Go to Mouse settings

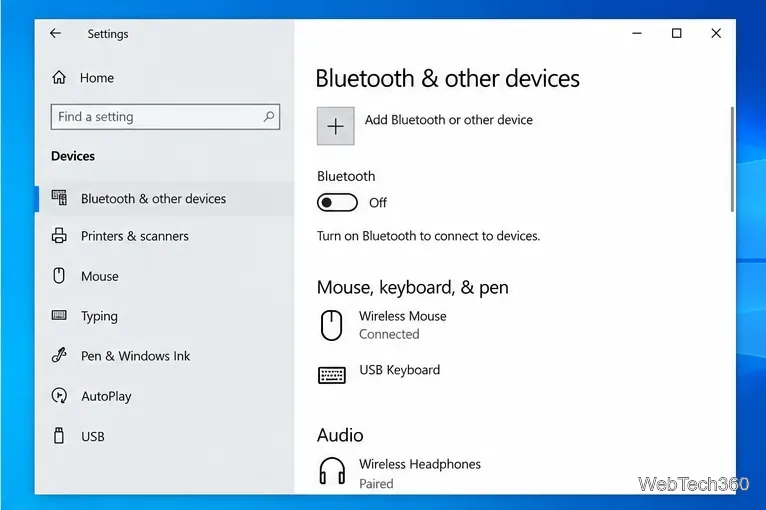(x=165, y=276)
